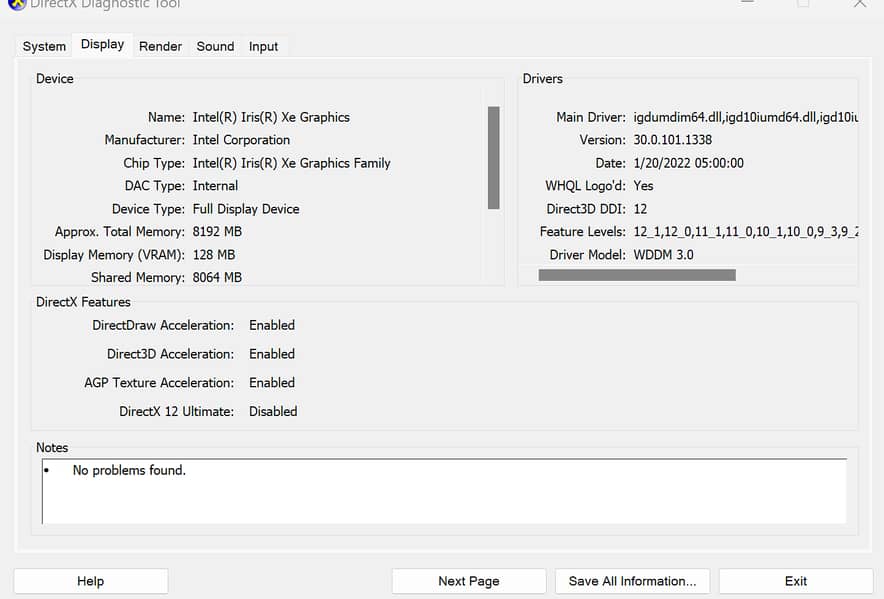
Task: Click the Intel Iris Xe Graphics name value
Action: (x=271, y=117)
